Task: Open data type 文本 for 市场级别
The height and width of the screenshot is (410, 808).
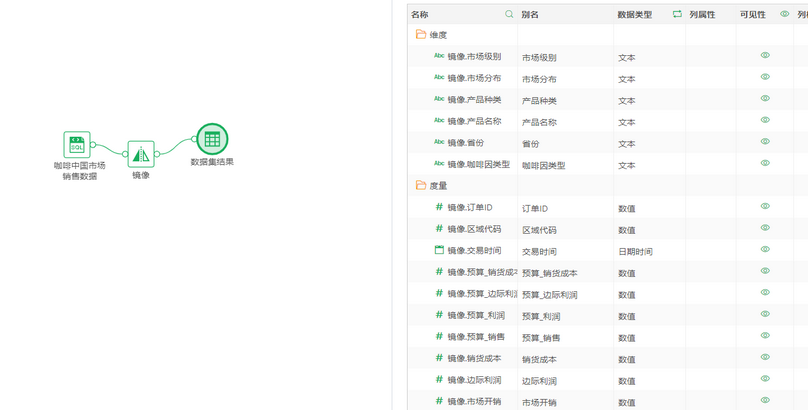Action: tap(627, 58)
